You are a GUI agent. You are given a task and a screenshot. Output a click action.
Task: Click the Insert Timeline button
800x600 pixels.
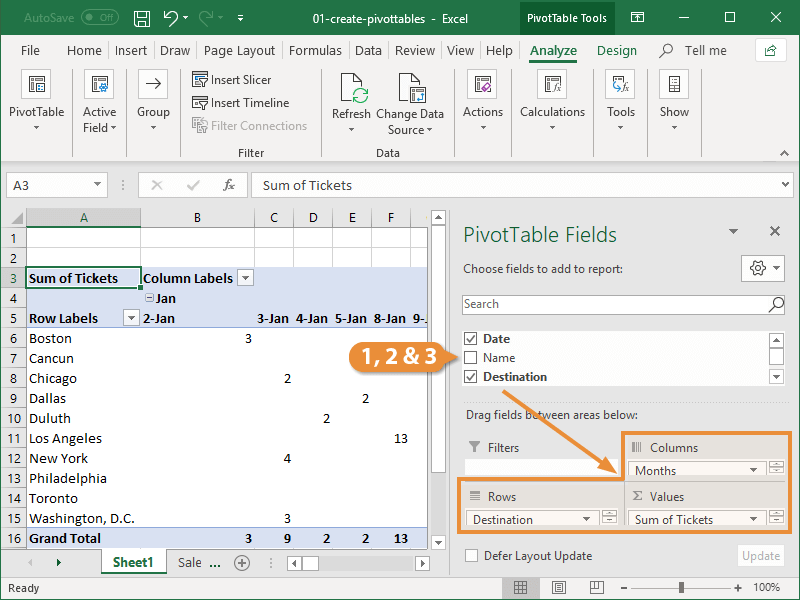tap(240, 103)
